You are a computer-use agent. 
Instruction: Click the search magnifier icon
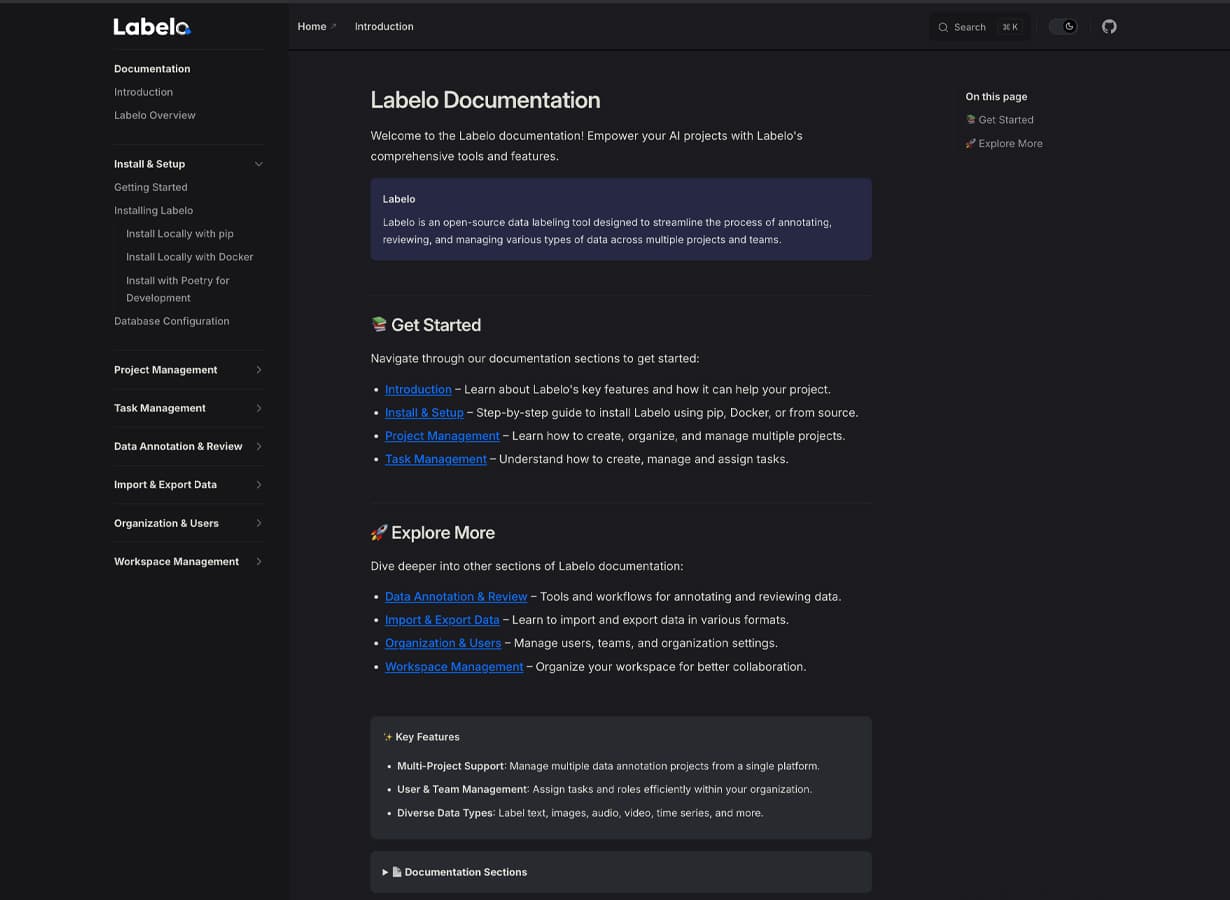tap(943, 27)
